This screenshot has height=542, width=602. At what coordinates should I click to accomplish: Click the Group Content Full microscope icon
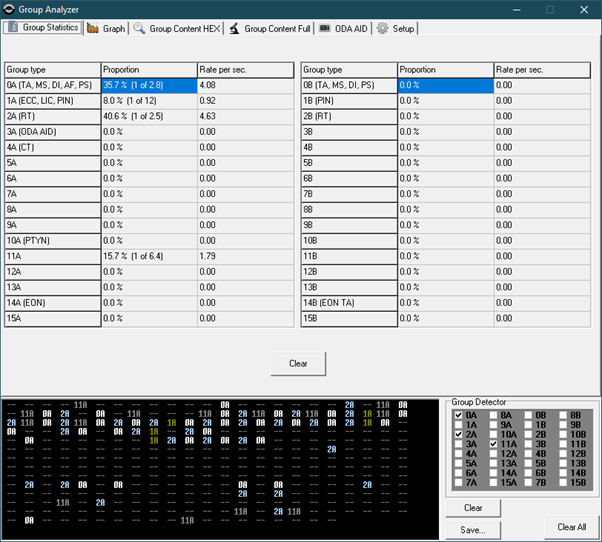pos(233,29)
